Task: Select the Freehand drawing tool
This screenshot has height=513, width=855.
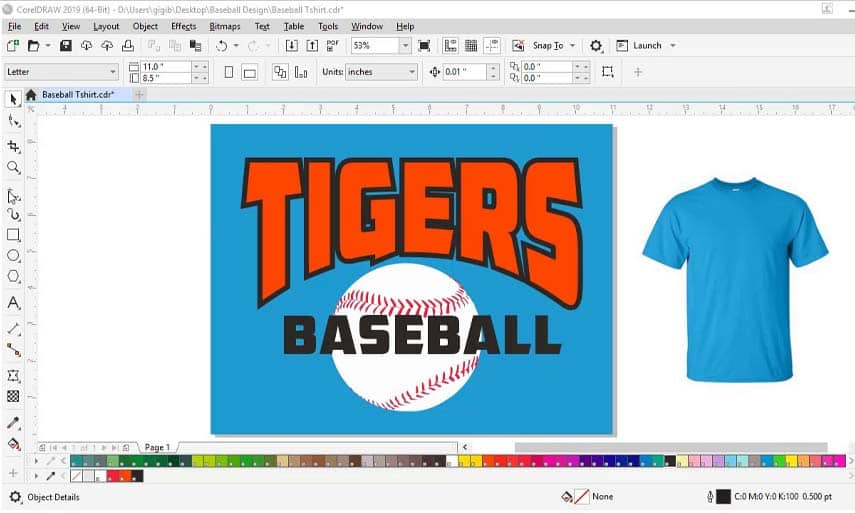Action: tap(14, 196)
